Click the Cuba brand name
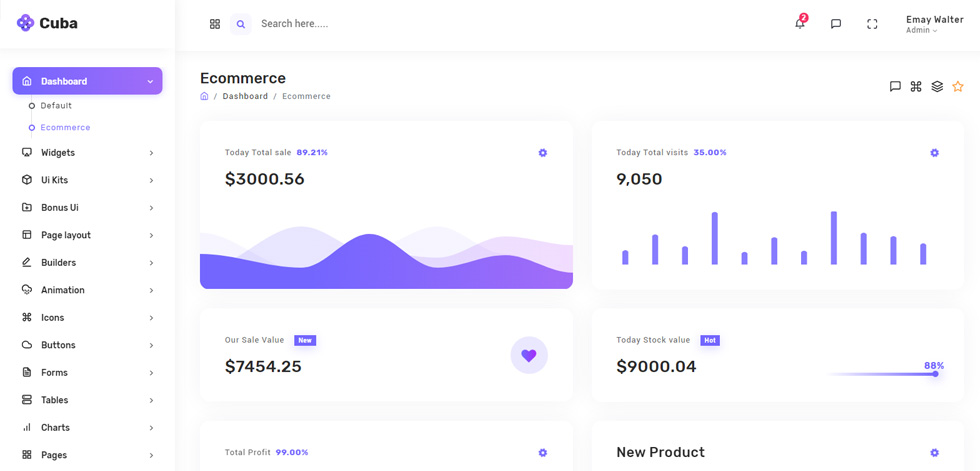Screen dimensions: 980x471 tap(58, 24)
